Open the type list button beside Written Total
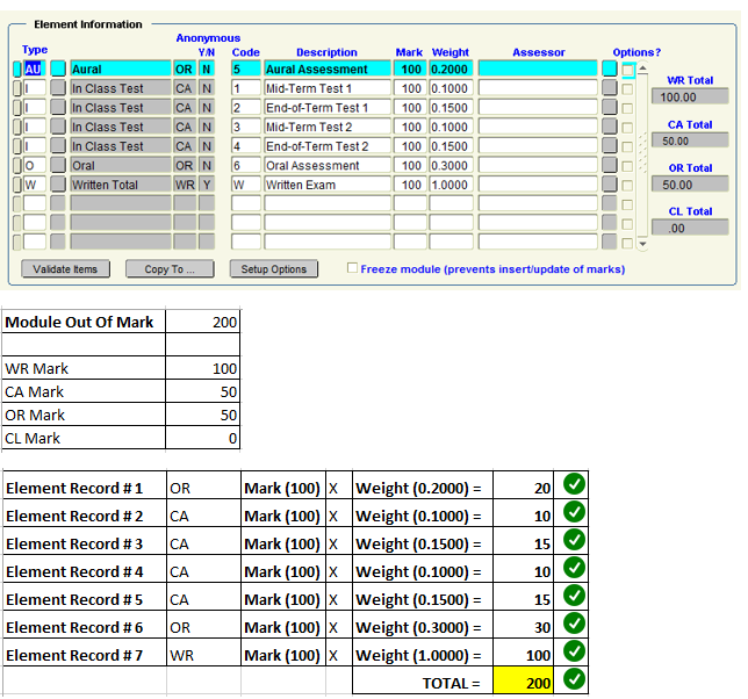748x699 pixels. [x=58, y=185]
